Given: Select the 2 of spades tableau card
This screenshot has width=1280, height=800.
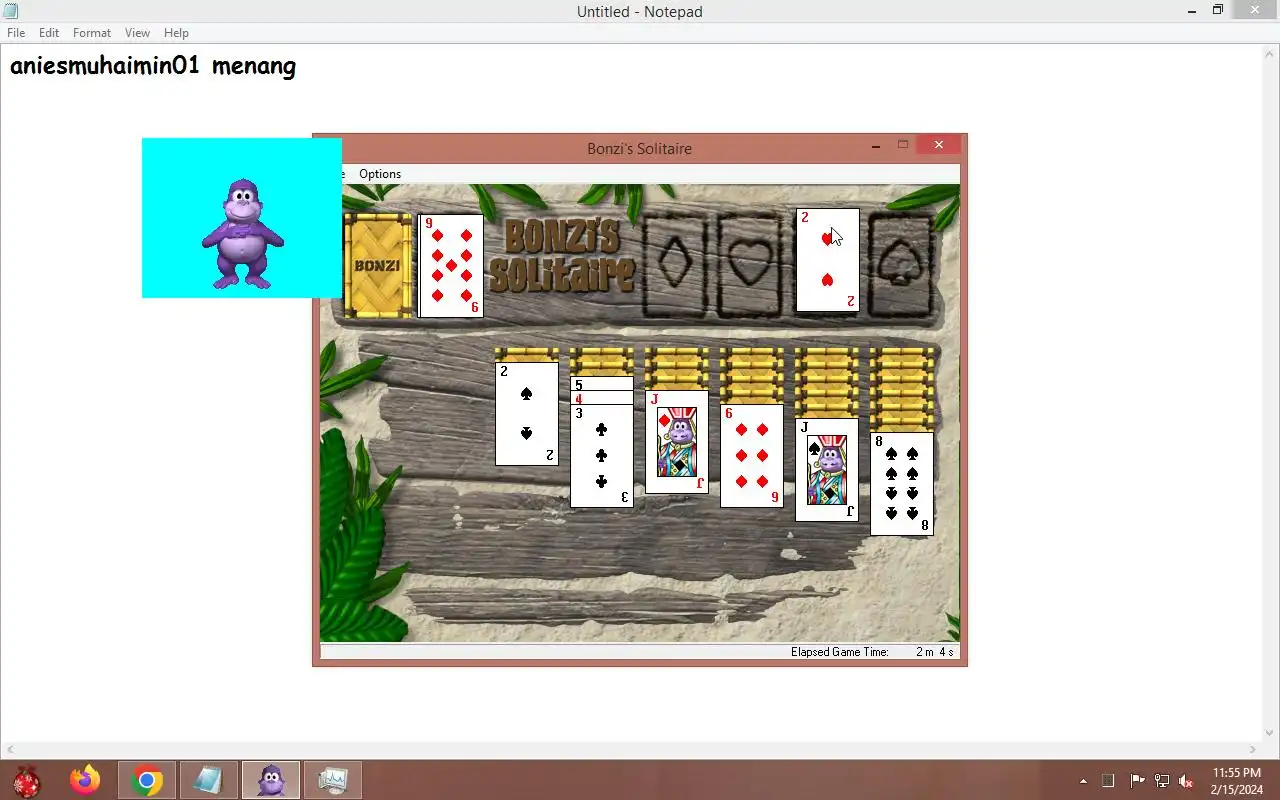Looking at the screenshot, I should [x=527, y=414].
